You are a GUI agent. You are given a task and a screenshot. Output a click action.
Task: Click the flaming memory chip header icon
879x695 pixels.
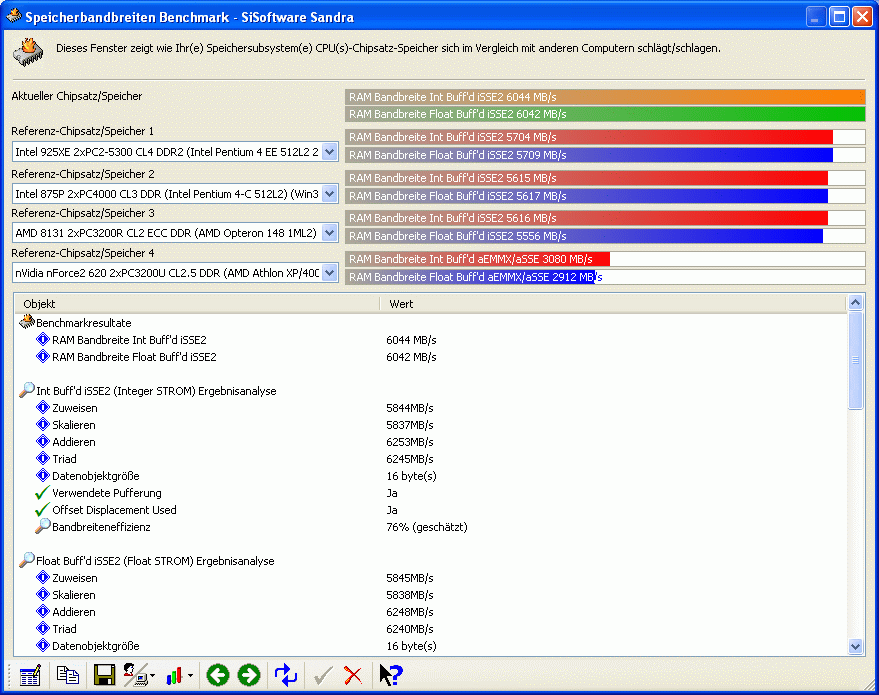(x=28, y=52)
